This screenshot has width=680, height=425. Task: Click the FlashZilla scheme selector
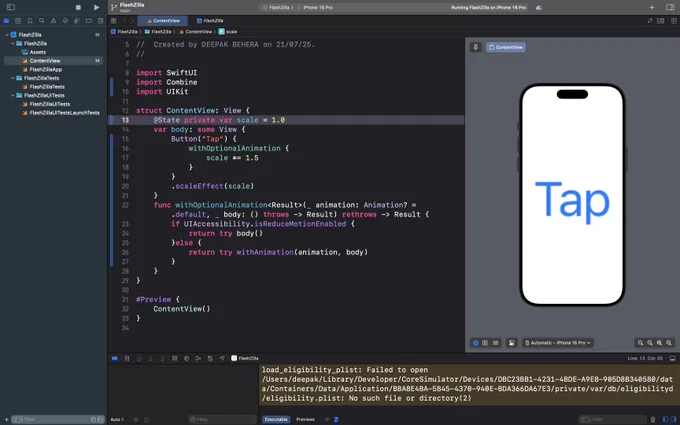[278, 7]
